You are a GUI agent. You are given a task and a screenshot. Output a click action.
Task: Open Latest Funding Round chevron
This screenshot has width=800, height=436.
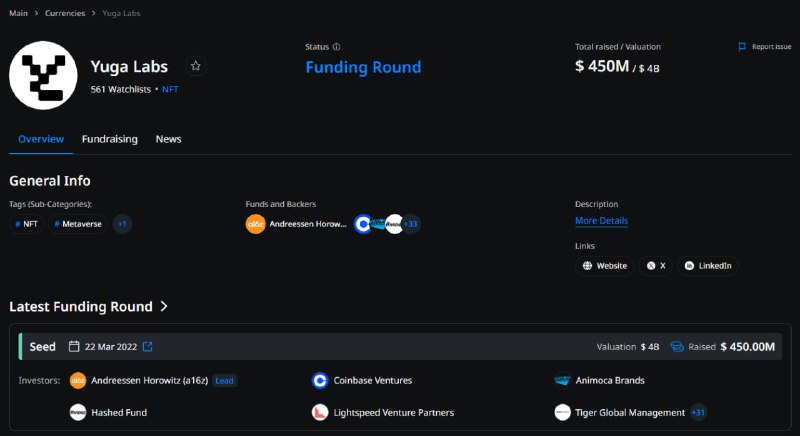click(x=164, y=306)
